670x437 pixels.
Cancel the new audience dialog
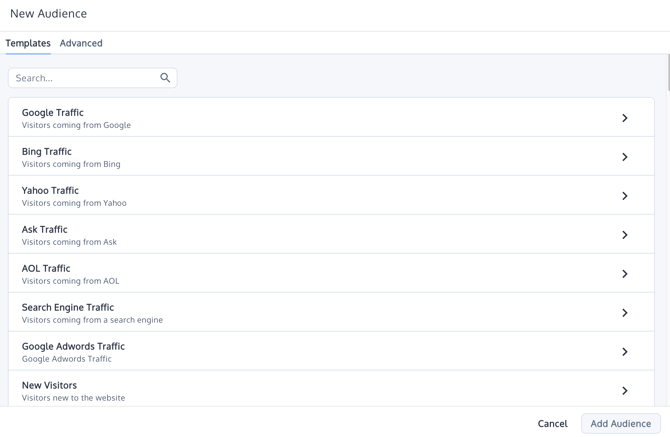click(552, 423)
